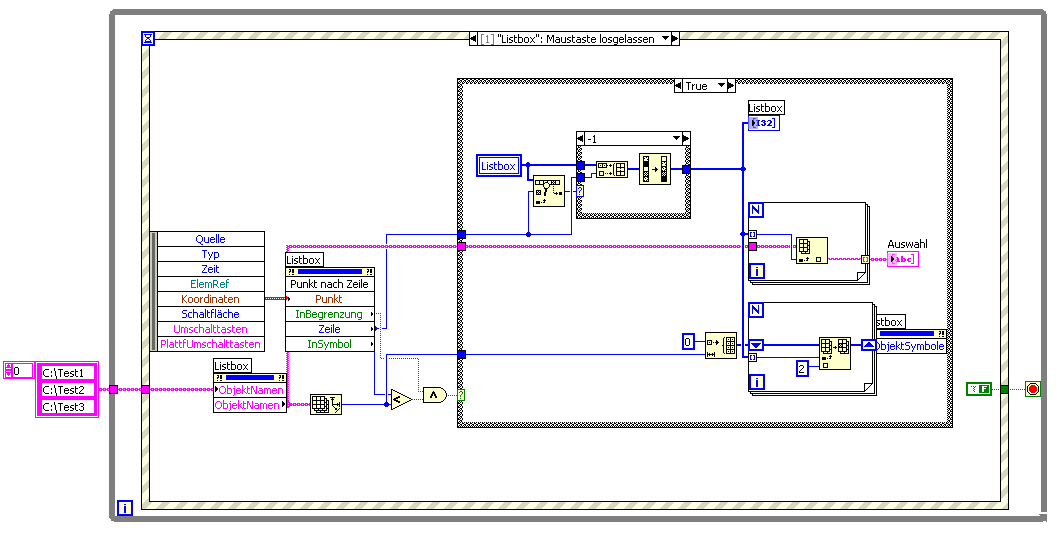
Task: Switch to previous case left of True
Action: pos(678,86)
